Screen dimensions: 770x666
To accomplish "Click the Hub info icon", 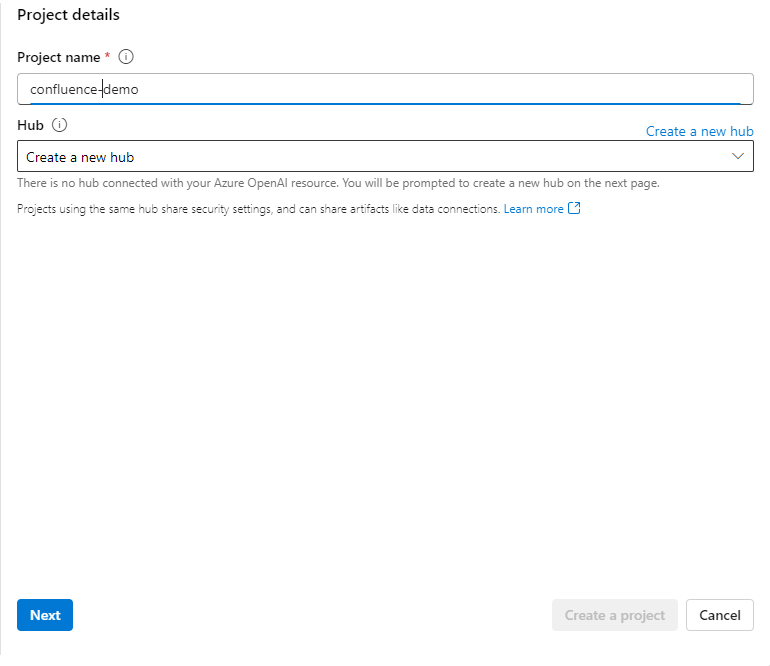I will coord(59,125).
